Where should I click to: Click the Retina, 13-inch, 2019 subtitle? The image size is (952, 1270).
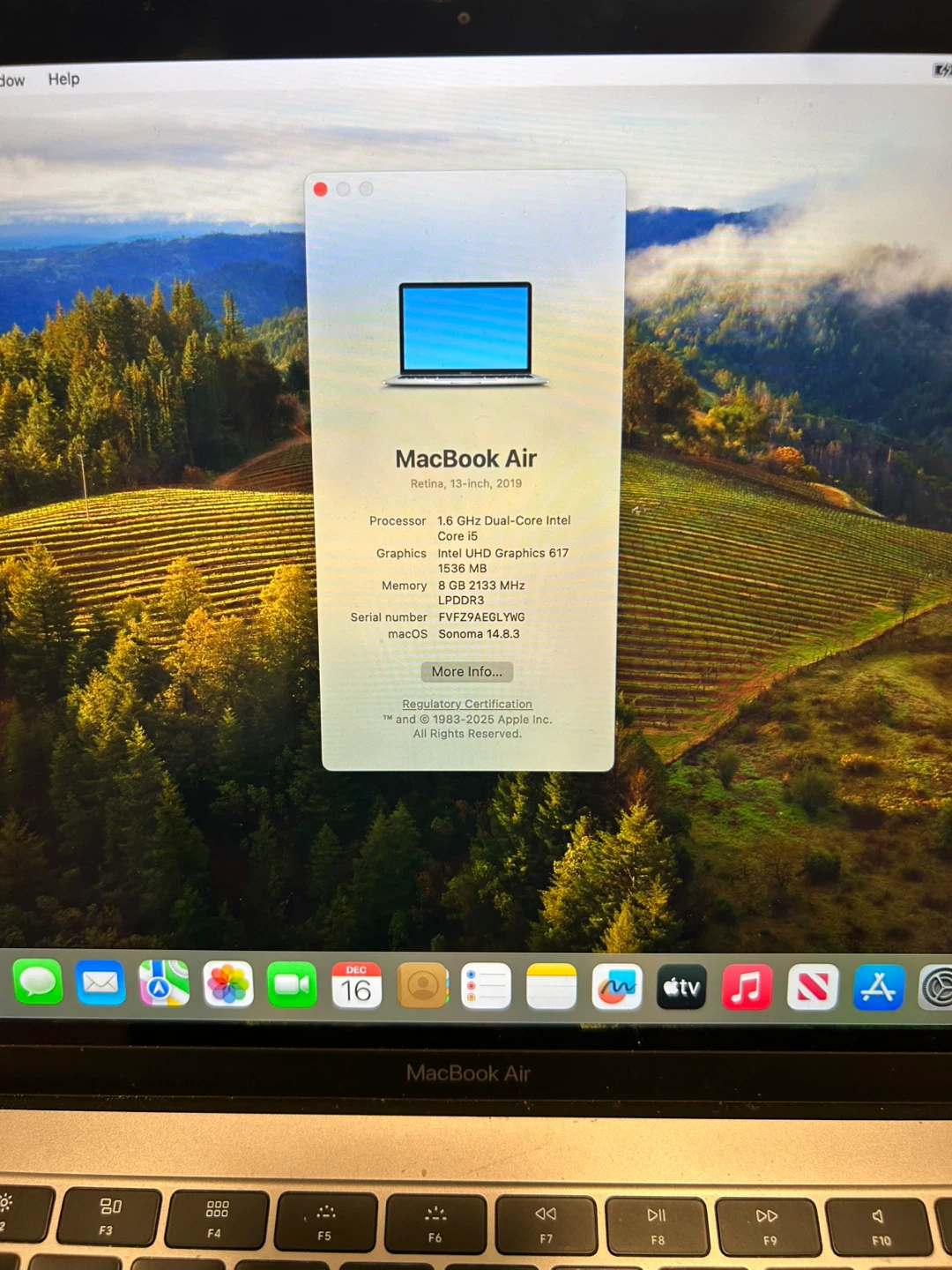466,483
